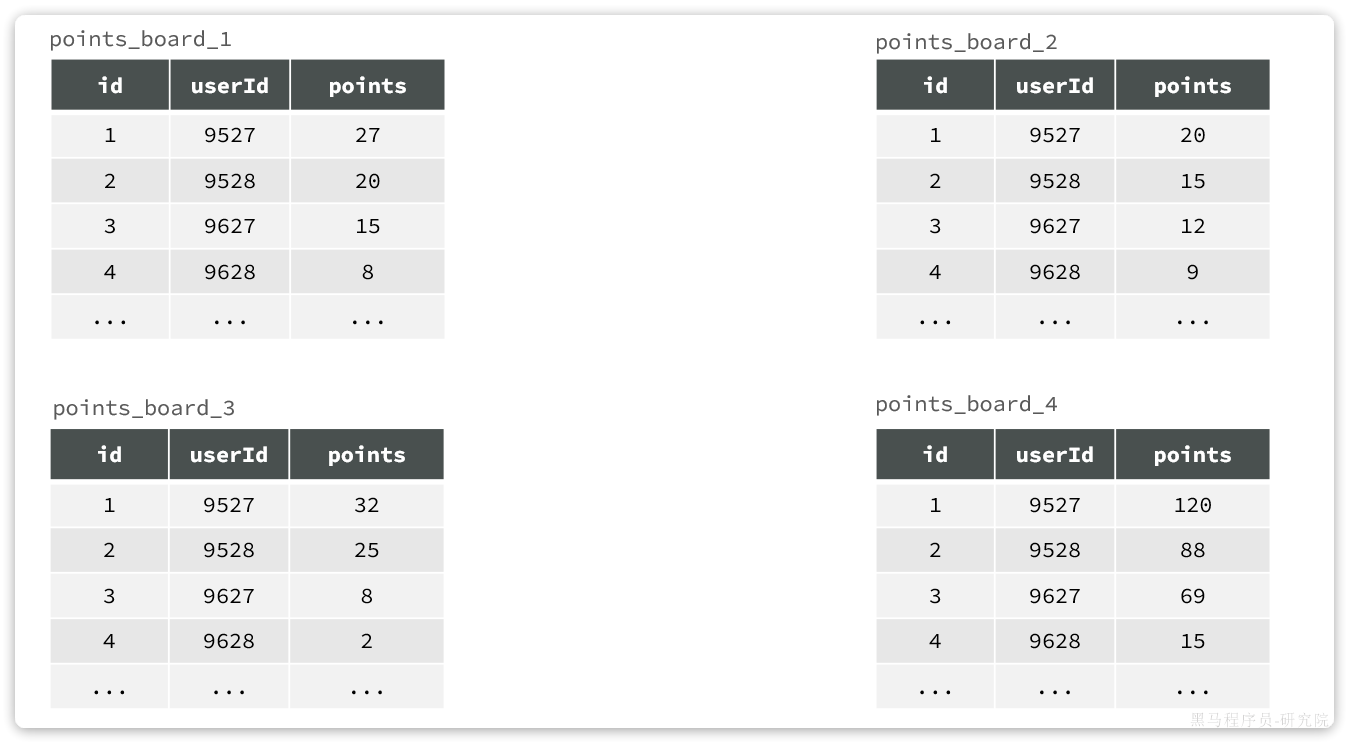1349x745 pixels.
Task: Click the points_board_3 table label
Action: point(144,408)
